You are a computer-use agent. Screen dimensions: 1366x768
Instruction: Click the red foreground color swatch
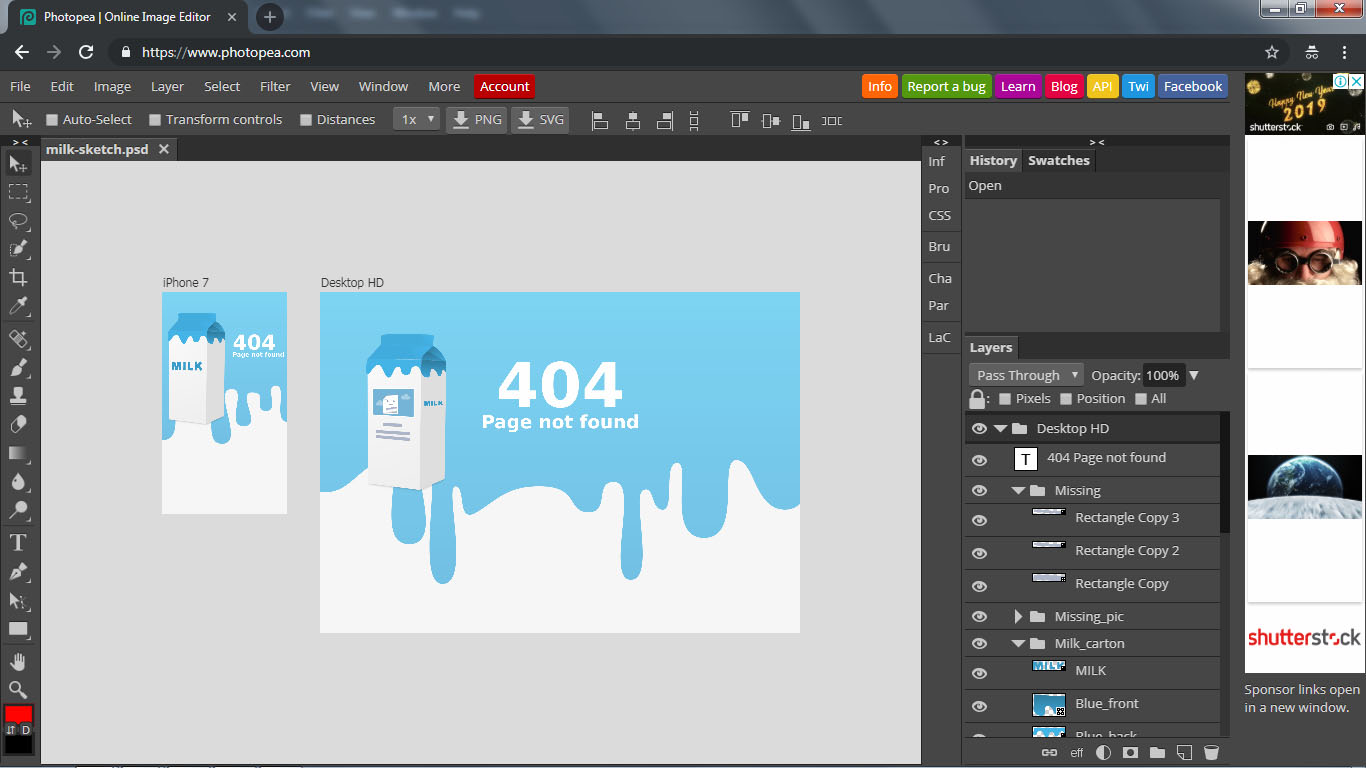(x=18, y=715)
